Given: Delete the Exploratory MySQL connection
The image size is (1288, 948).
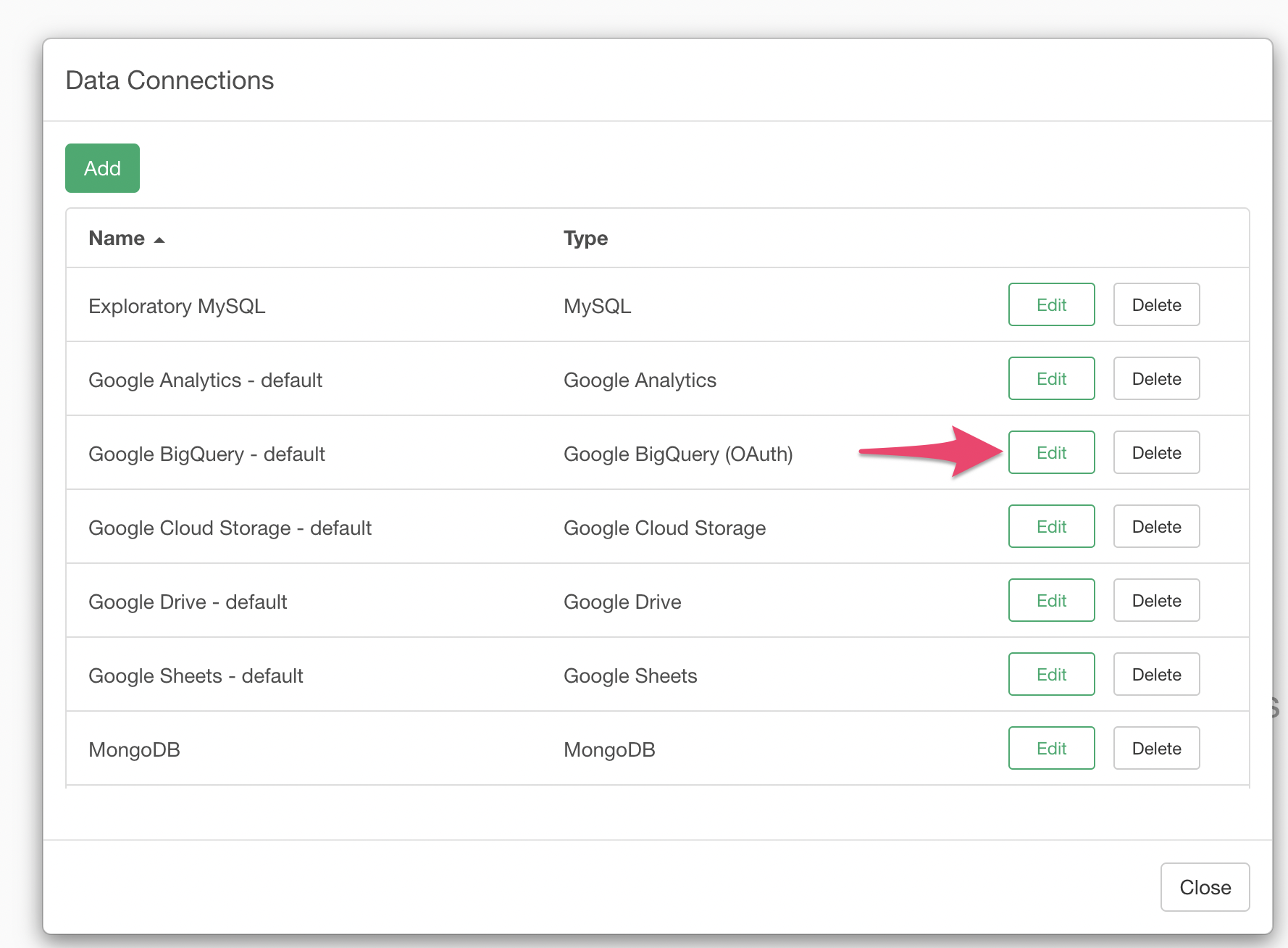Looking at the screenshot, I should pos(1156,305).
